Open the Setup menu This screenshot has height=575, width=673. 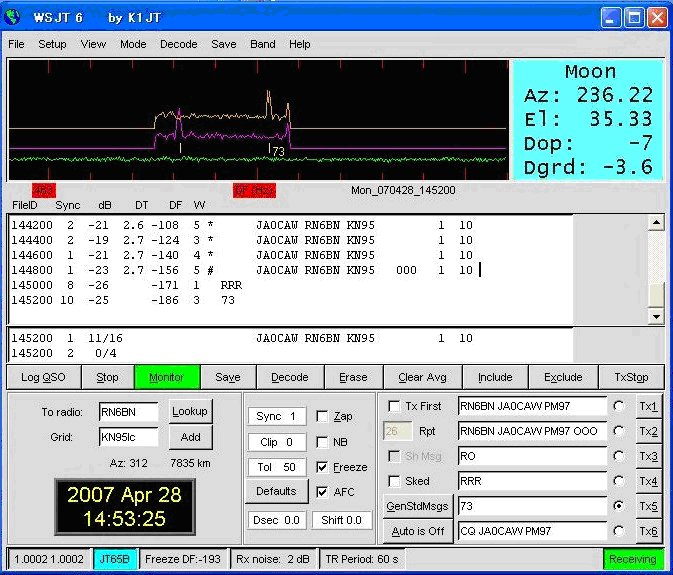pyautogui.click(x=52, y=44)
